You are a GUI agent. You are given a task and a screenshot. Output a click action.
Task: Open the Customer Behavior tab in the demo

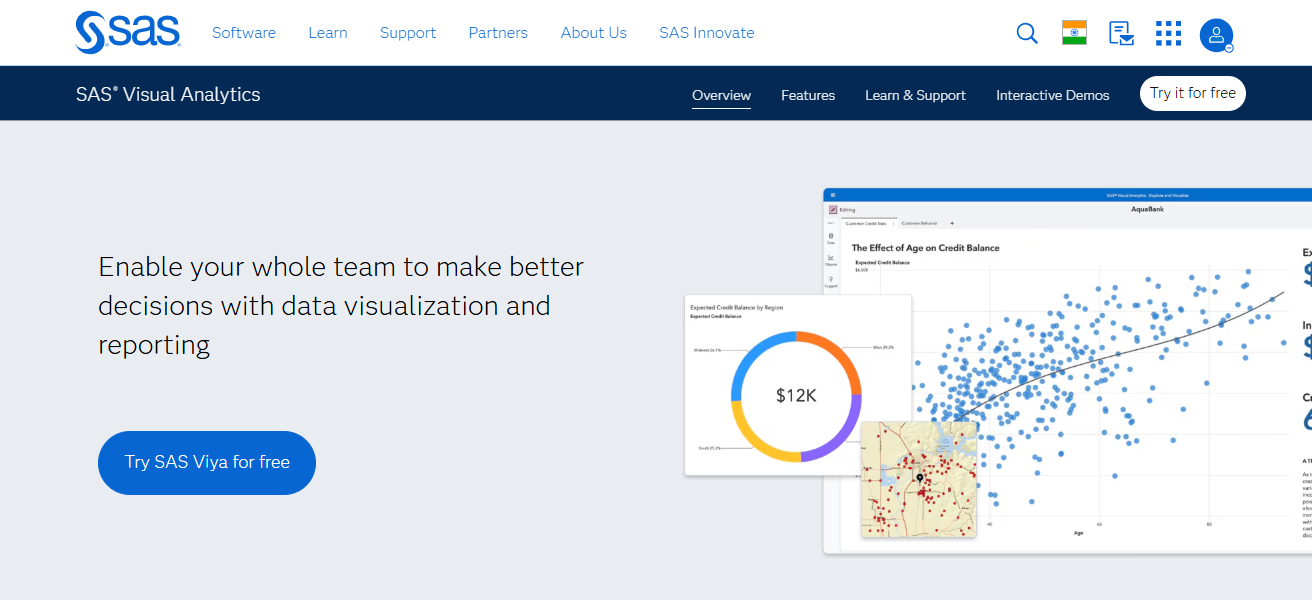pyautogui.click(x=920, y=223)
